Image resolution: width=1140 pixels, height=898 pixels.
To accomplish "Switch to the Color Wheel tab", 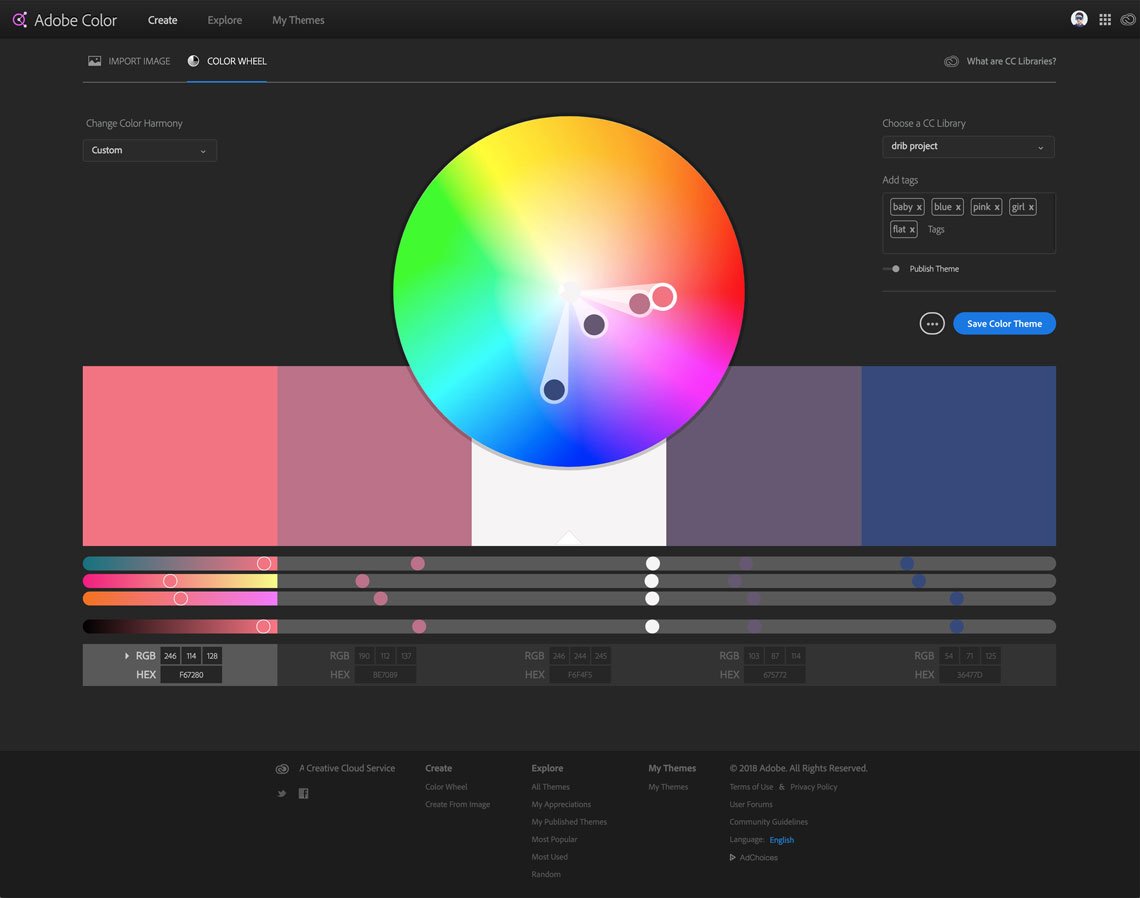I will [x=227, y=61].
